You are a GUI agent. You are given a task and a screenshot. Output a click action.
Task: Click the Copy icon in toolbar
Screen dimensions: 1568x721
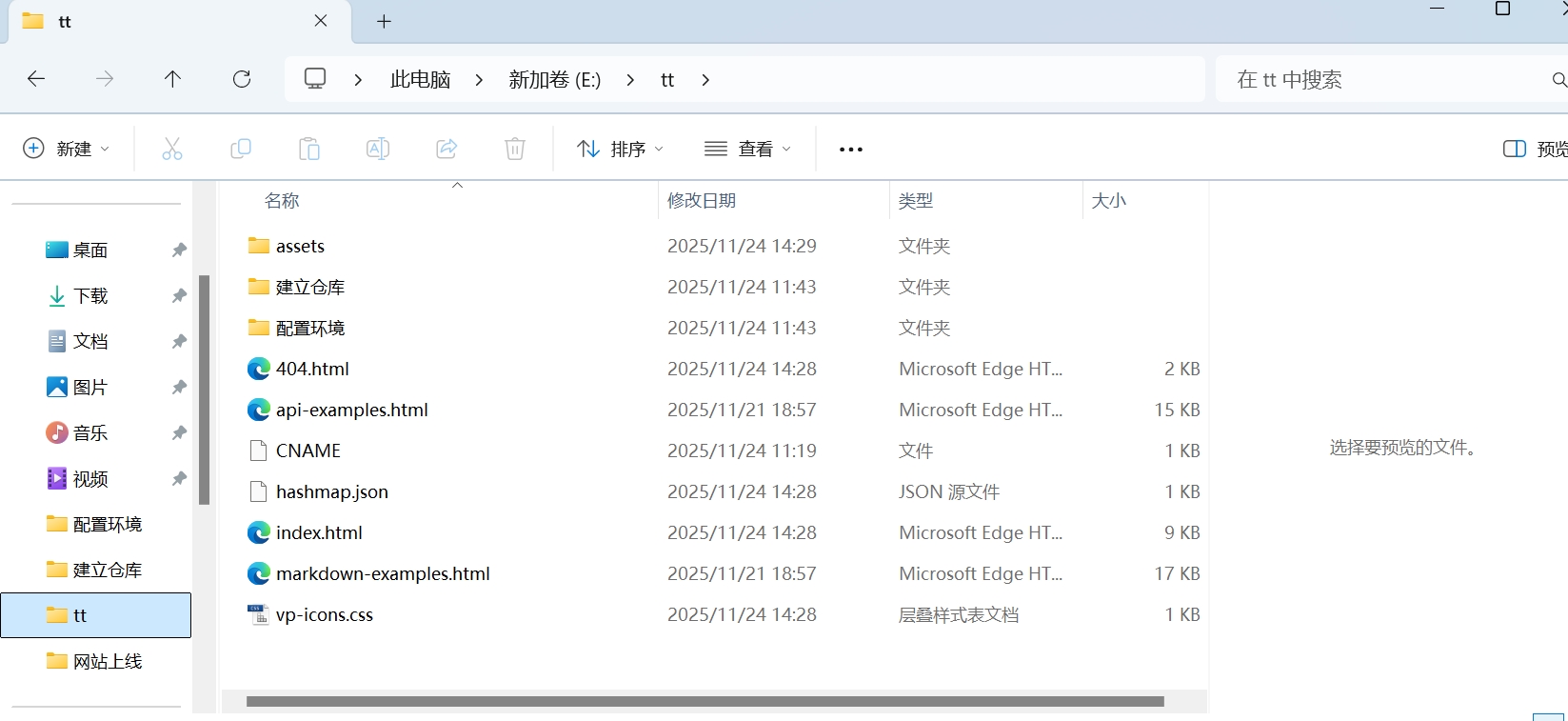[x=241, y=149]
